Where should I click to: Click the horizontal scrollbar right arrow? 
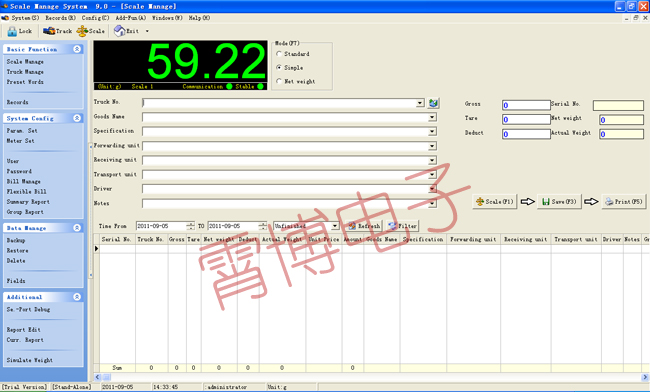click(645, 377)
